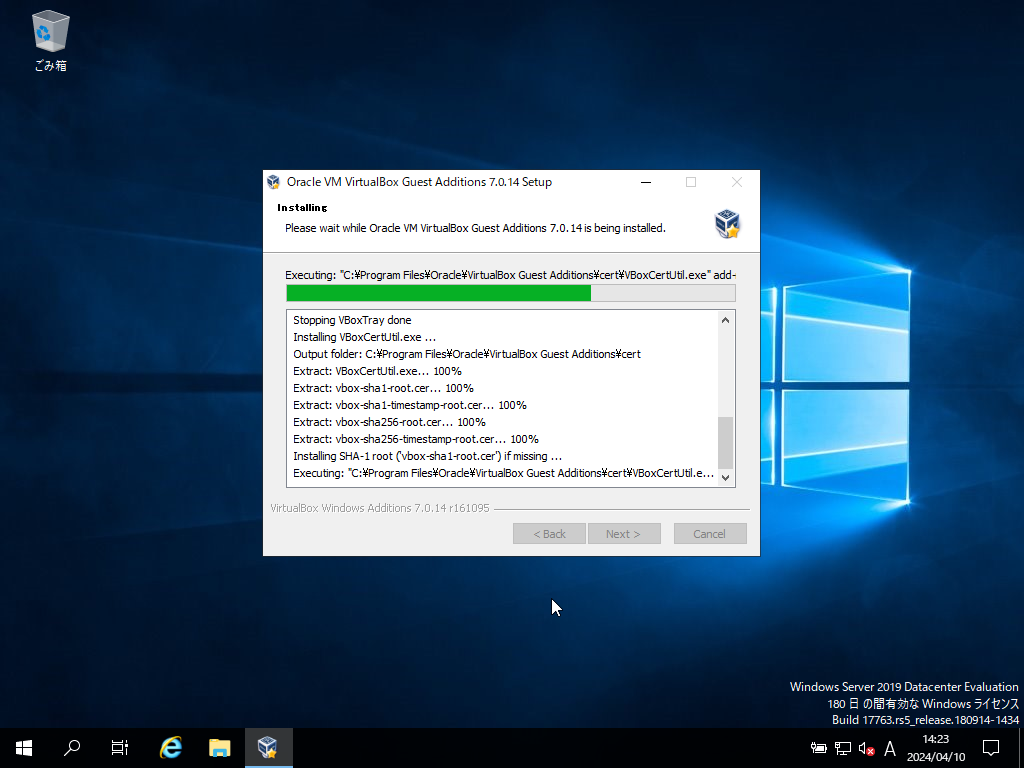Open taskbar search magnifier

coord(72,748)
